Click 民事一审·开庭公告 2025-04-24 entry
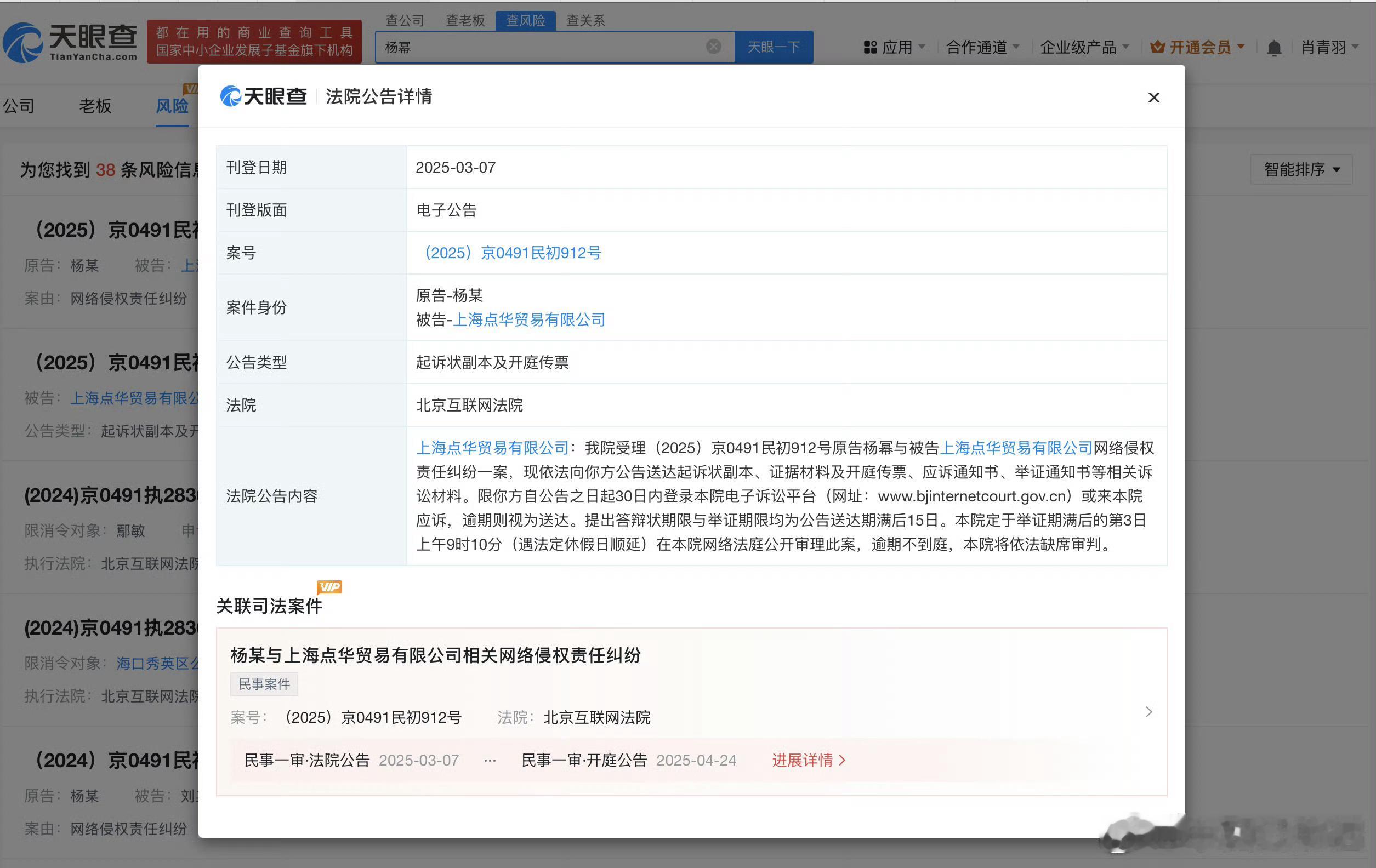Screen dimensions: 1376x868 pos(629,760)
